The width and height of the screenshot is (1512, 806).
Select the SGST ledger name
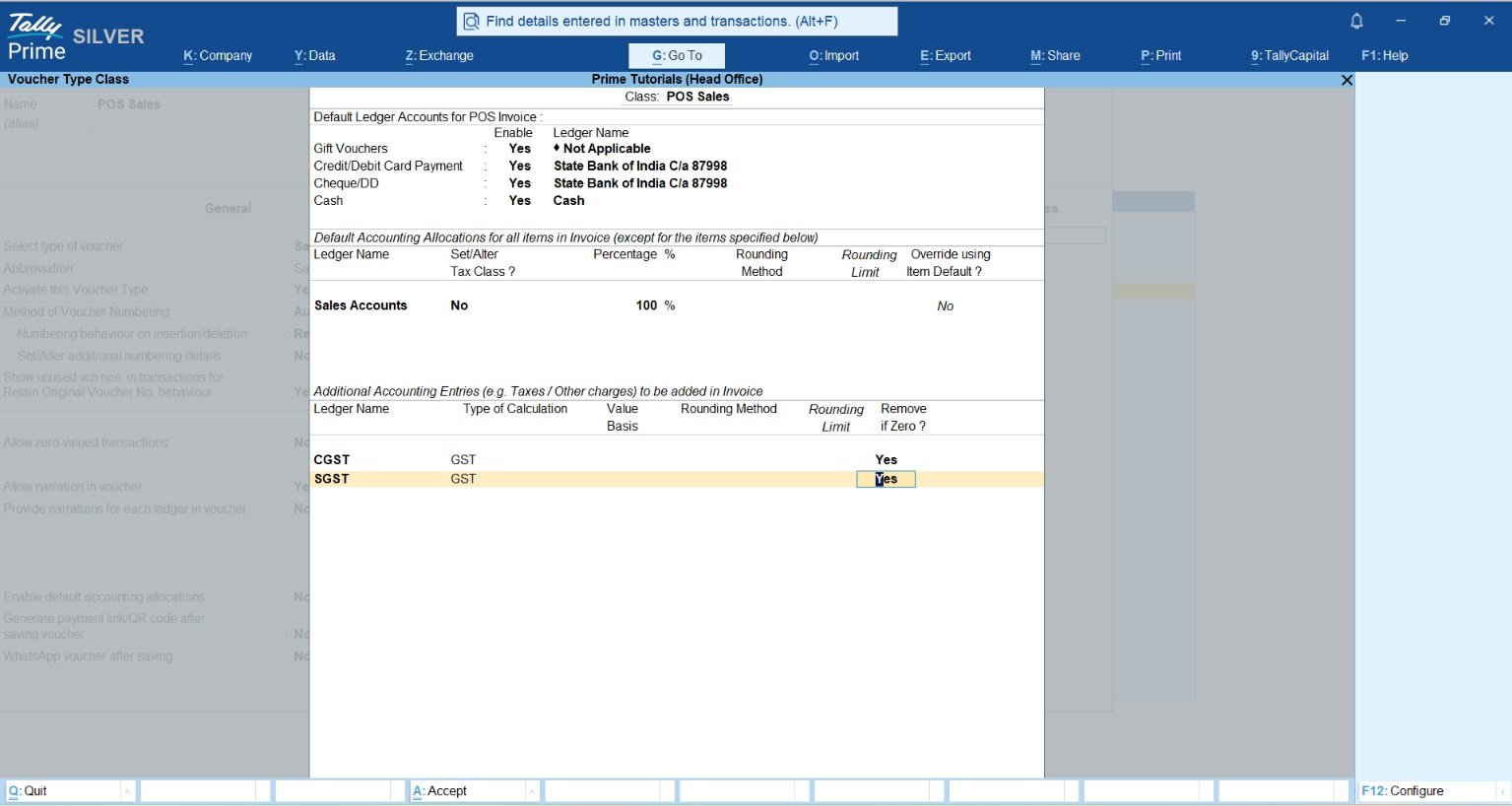332,479
